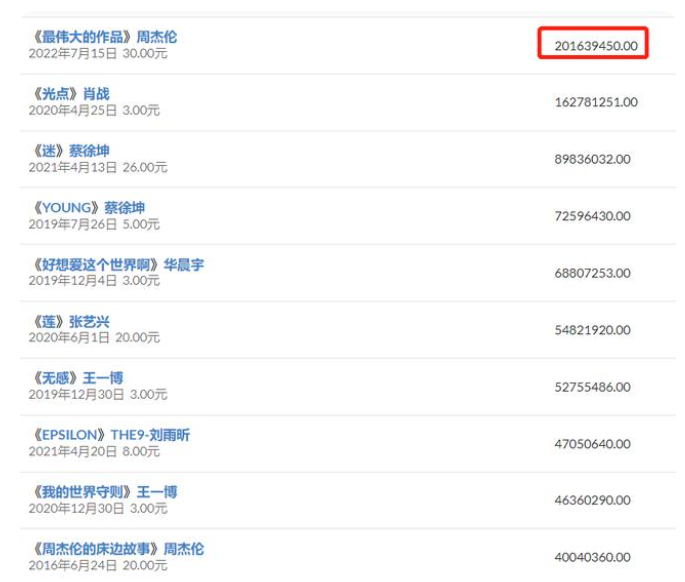Click the date line 2020年4月25日 3.00元

click(x=94, y=110)
